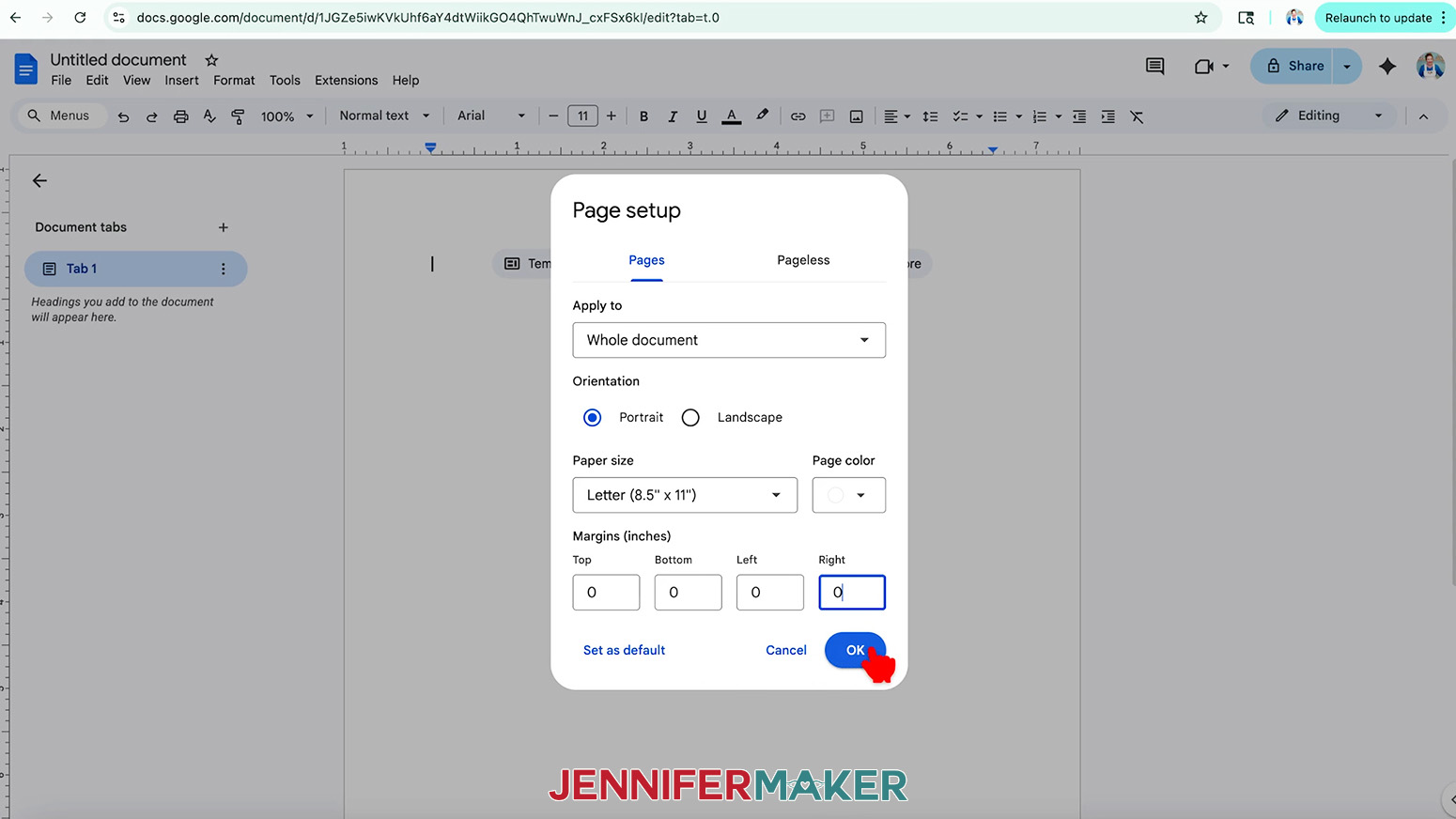The width and height of the screenshot is (1456, 819).
Task: Click the Google Docs home logo
Action: [25, 70]
